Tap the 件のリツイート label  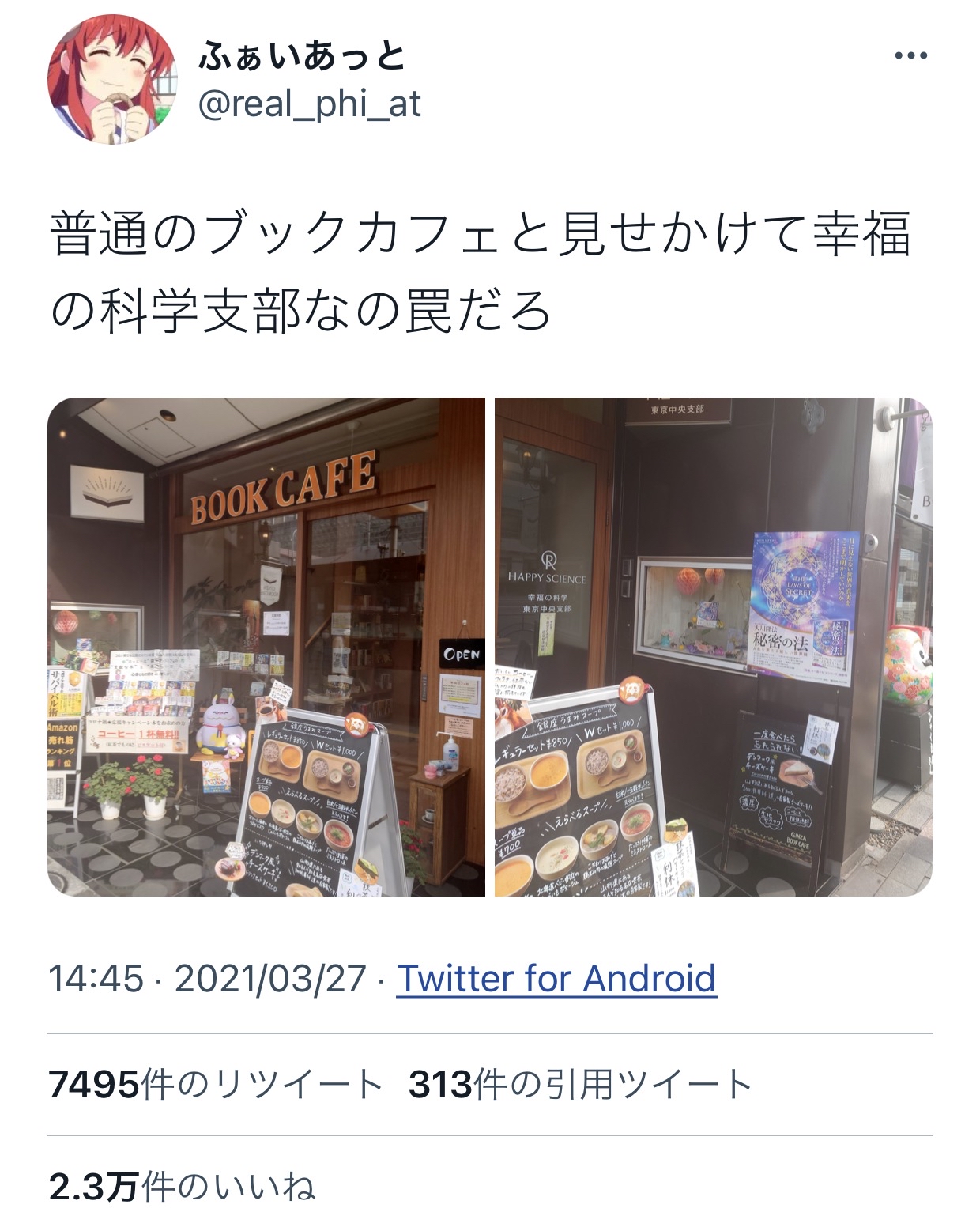pyautogui.click(x=262, y=1085)
